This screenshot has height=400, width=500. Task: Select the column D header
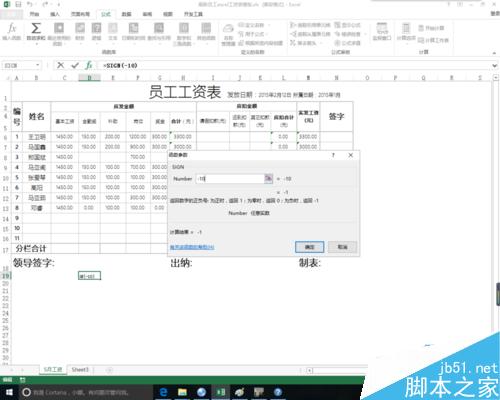89,78
